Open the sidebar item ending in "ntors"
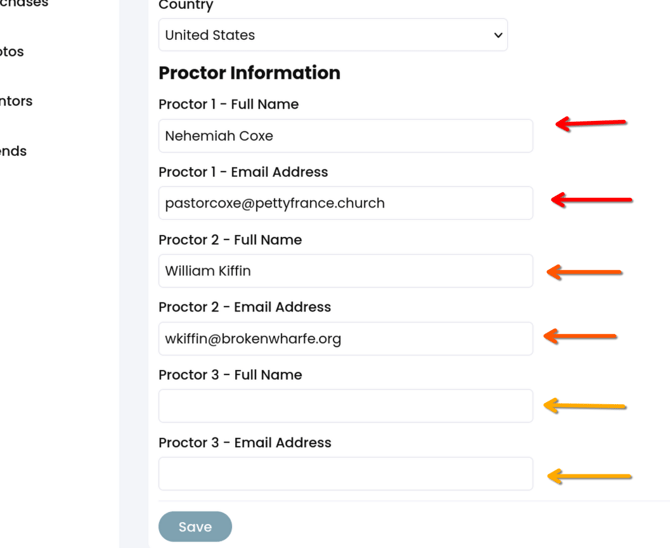Viewport: 670px width, 548px height. [17, 101]
